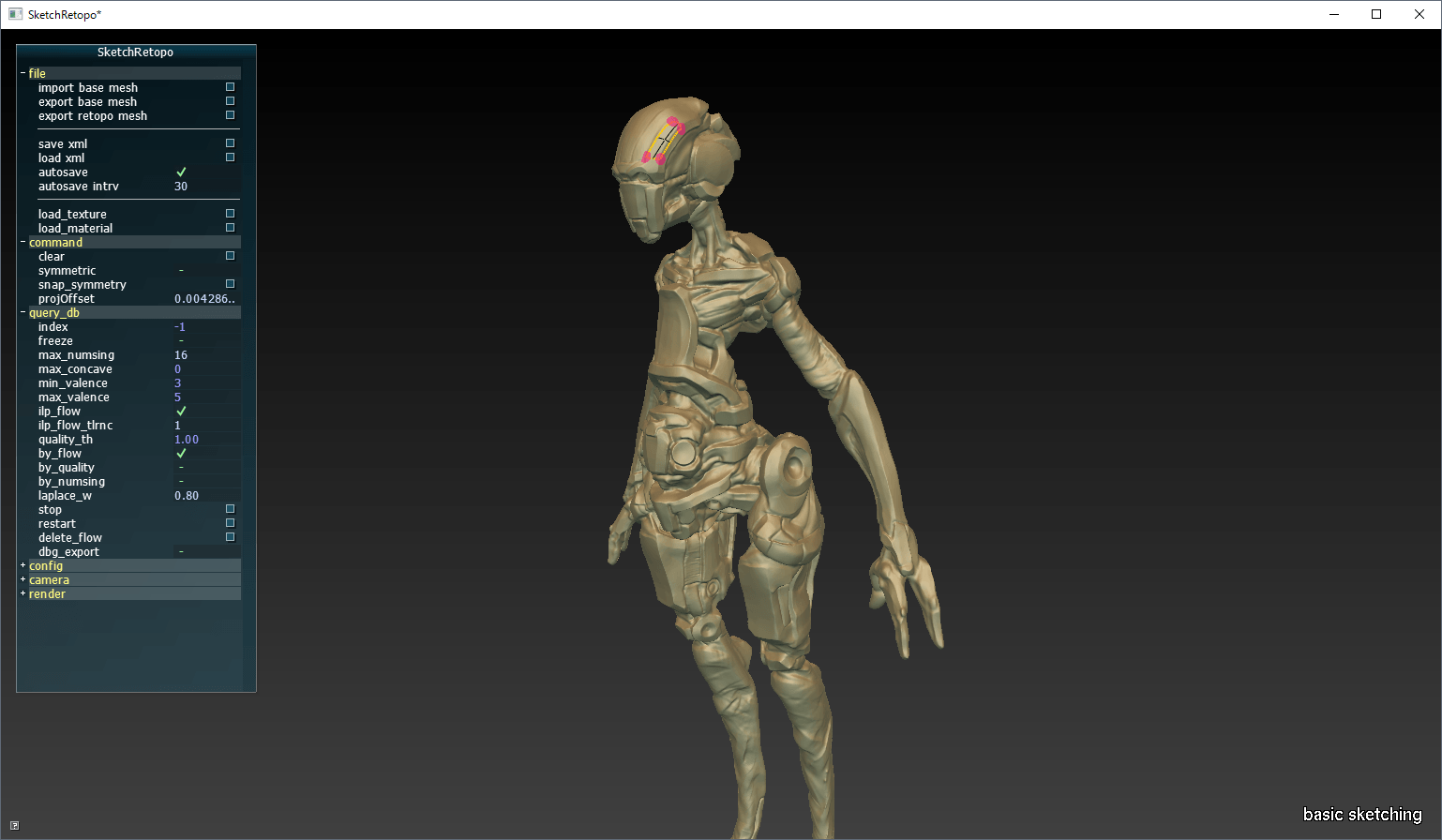
Task: Adjust the laplace_w value of 0.80
Action: tap(186, 495)
